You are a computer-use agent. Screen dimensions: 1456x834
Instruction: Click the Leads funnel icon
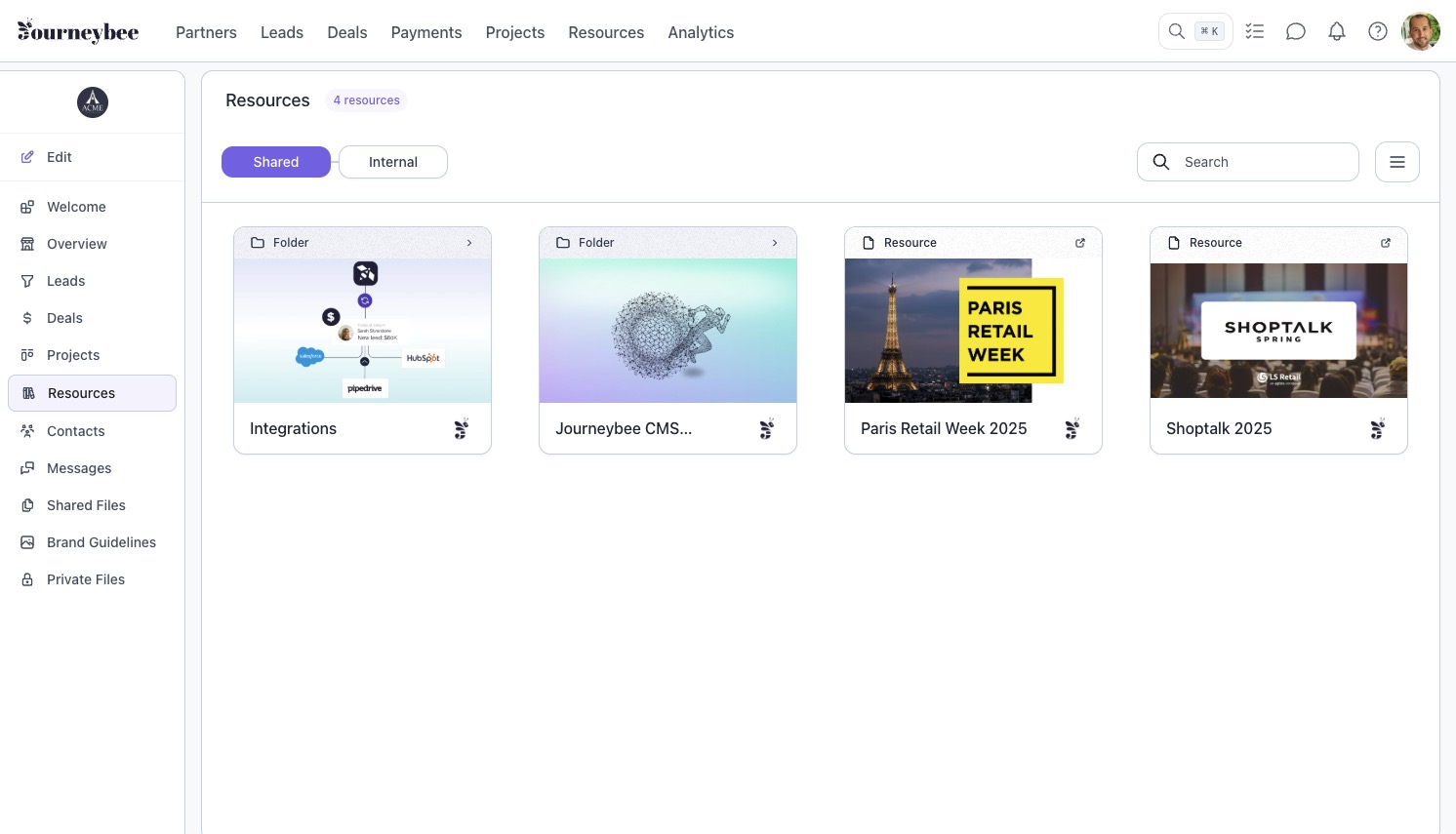click(27, 281)
